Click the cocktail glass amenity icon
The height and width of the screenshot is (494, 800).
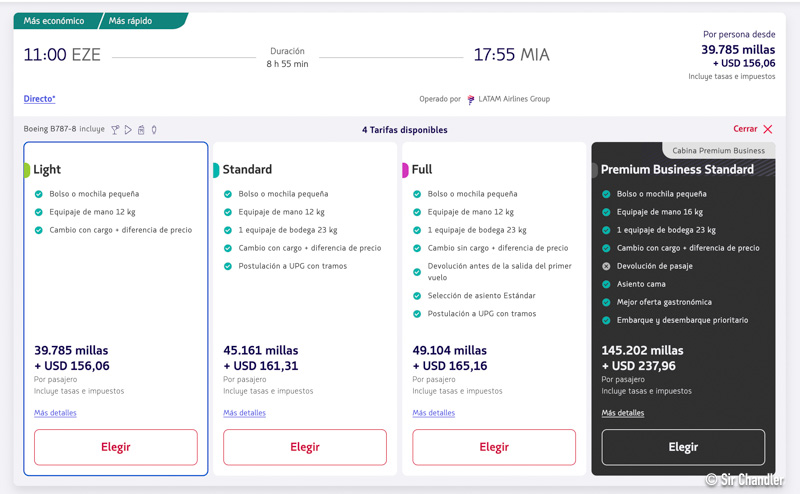115,130
